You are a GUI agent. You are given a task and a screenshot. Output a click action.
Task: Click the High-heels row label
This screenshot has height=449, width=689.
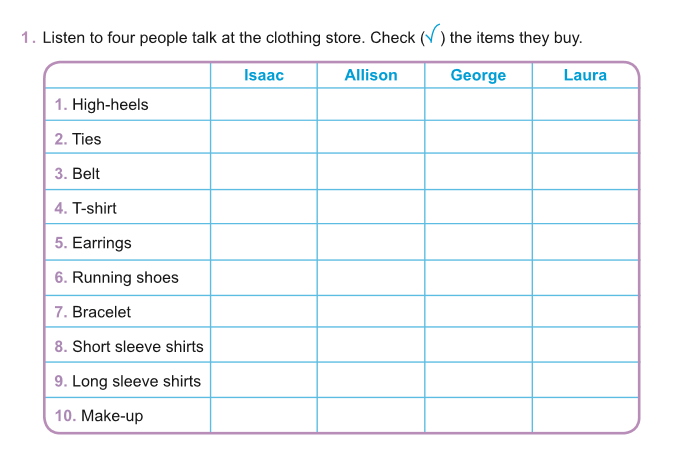pos(110,104)
